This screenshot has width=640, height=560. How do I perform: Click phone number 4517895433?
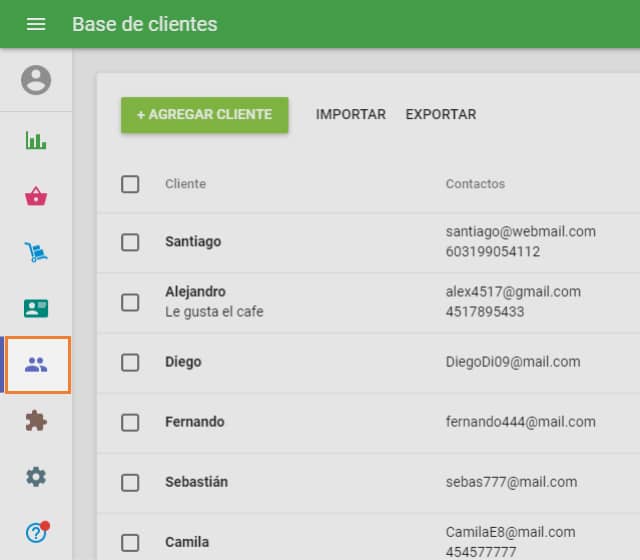coord(484,312)
